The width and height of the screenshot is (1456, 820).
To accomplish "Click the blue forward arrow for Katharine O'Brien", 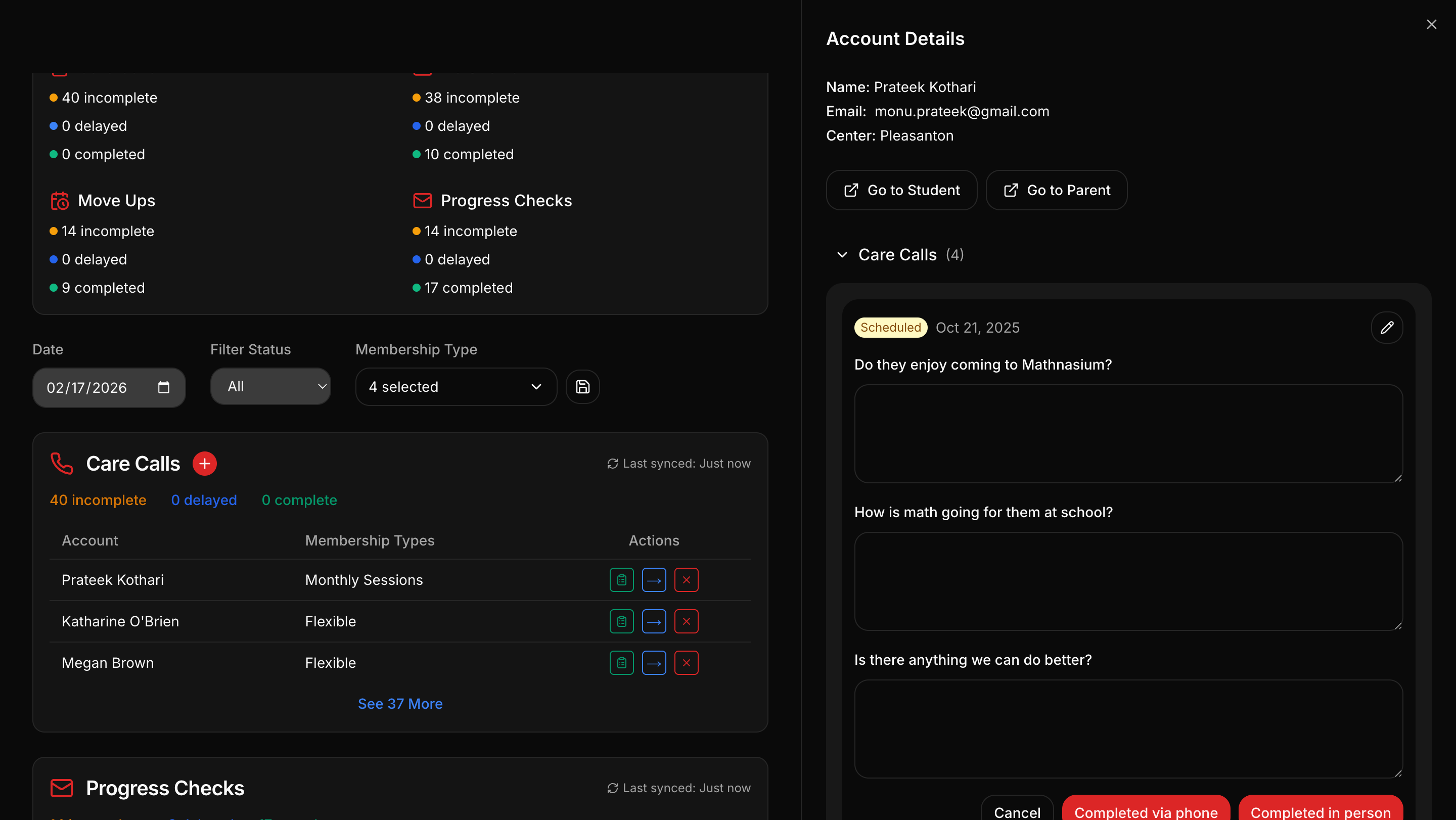I will click(654, 621).
